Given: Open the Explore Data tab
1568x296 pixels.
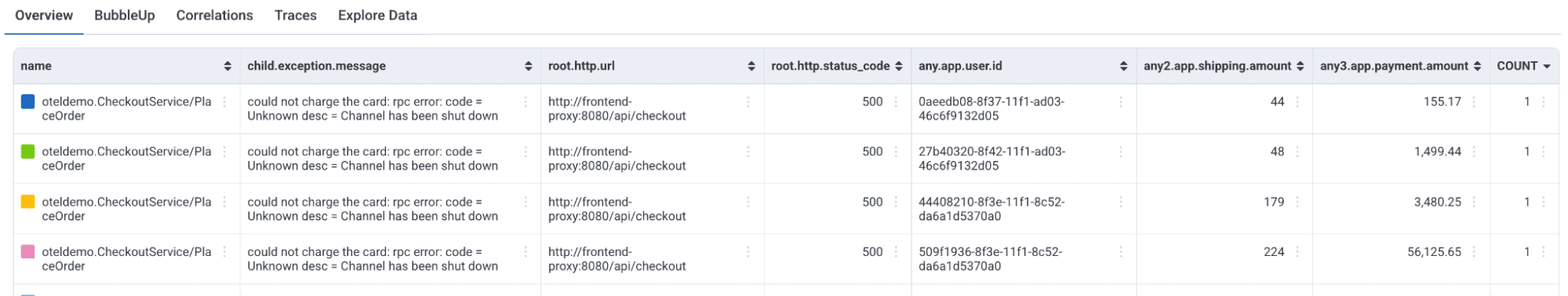Looking at the screenshot, I should 377,16.
